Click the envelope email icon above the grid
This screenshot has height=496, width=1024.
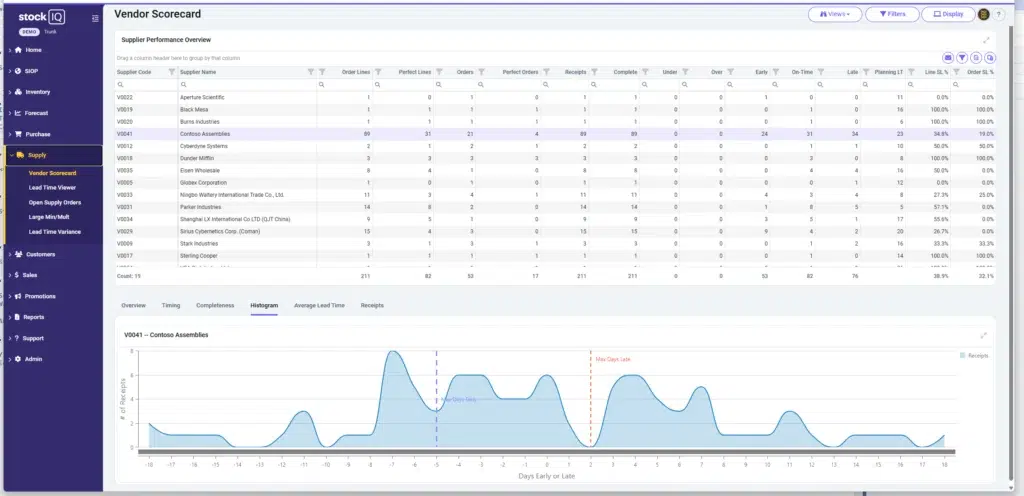pyautogui.click(x=948, y=57)
